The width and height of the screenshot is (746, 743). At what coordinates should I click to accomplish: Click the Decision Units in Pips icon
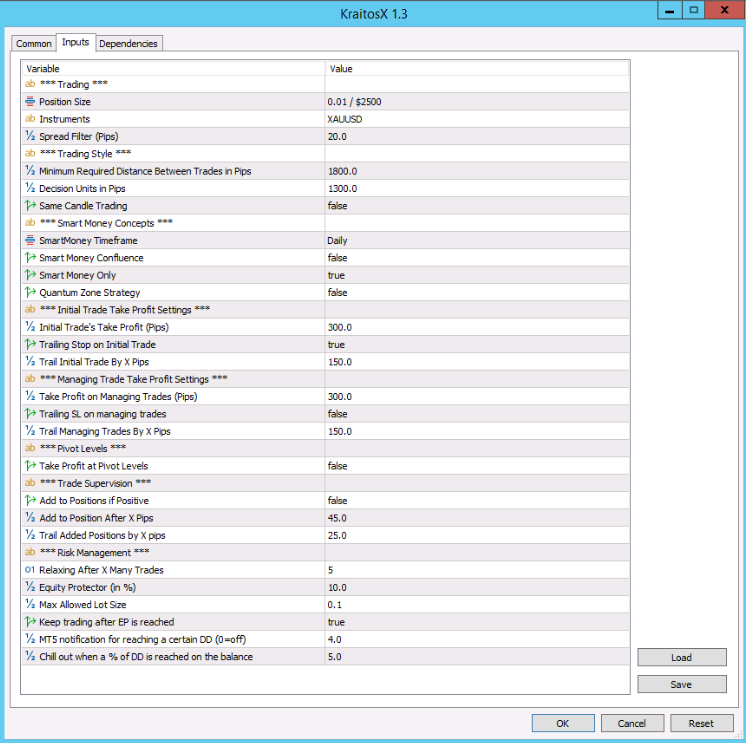(30, 188)
